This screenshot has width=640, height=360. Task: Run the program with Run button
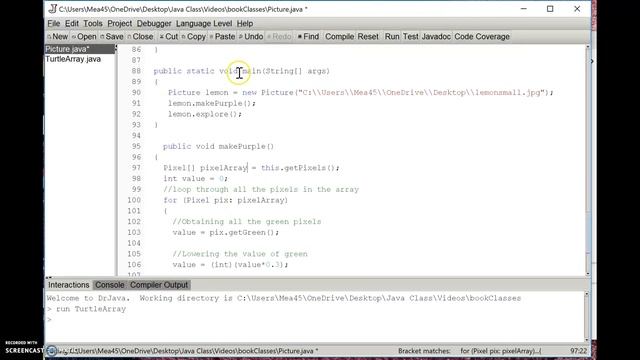(x=392, y=37)
